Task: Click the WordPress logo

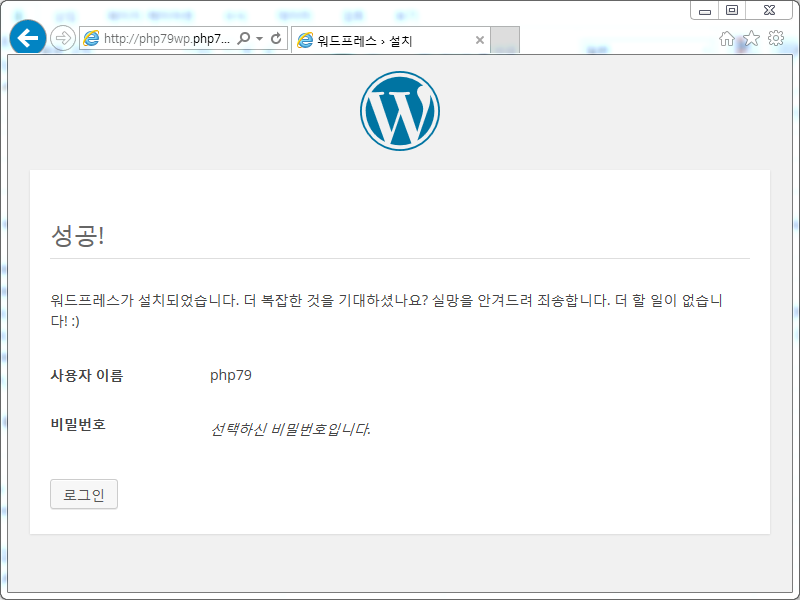Action: point(400,111)
